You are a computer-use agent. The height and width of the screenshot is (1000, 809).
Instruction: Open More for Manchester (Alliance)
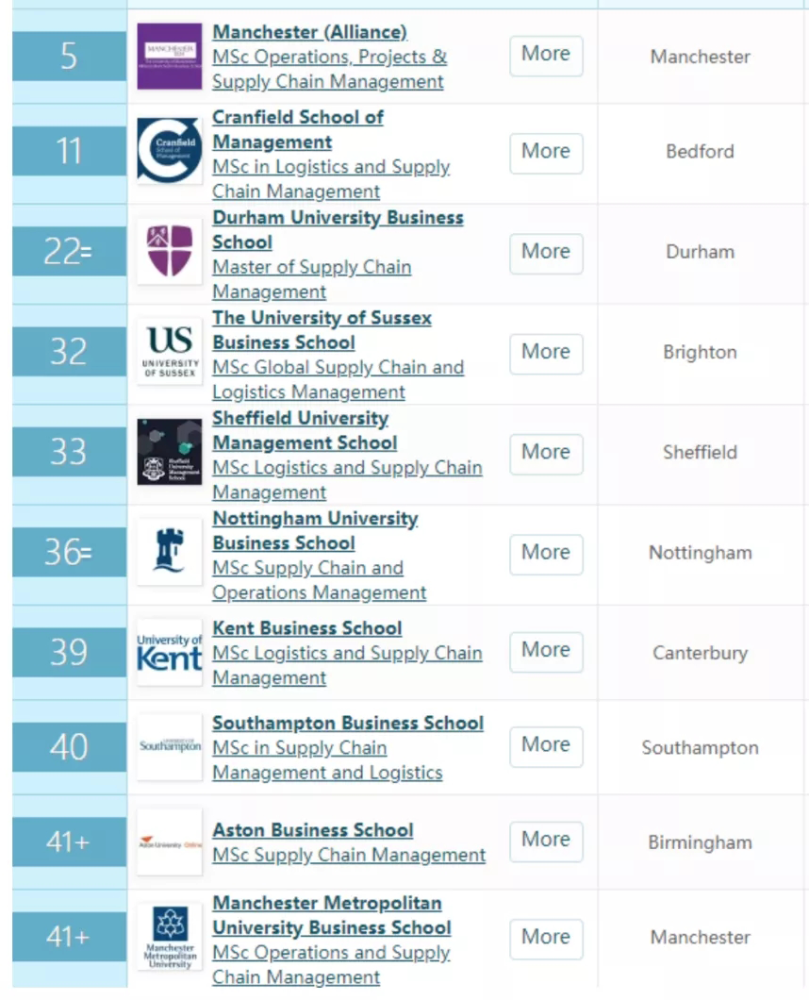tap(546, 55)
